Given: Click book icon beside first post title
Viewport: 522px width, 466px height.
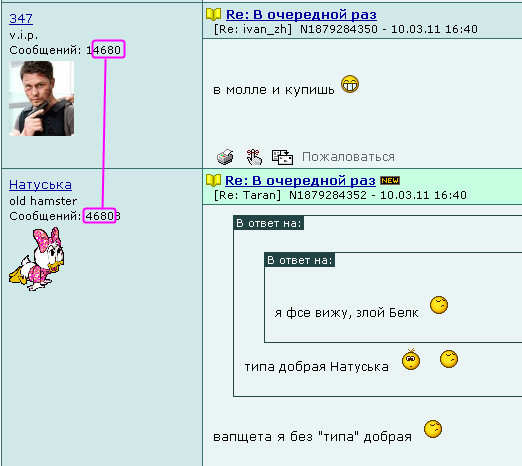Looking at the screenshot, I should click(x=213, y=14).
